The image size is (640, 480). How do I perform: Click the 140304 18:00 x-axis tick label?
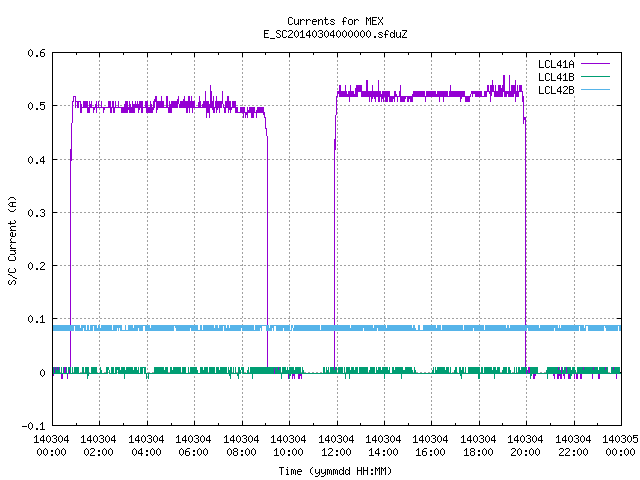[478, 446]
